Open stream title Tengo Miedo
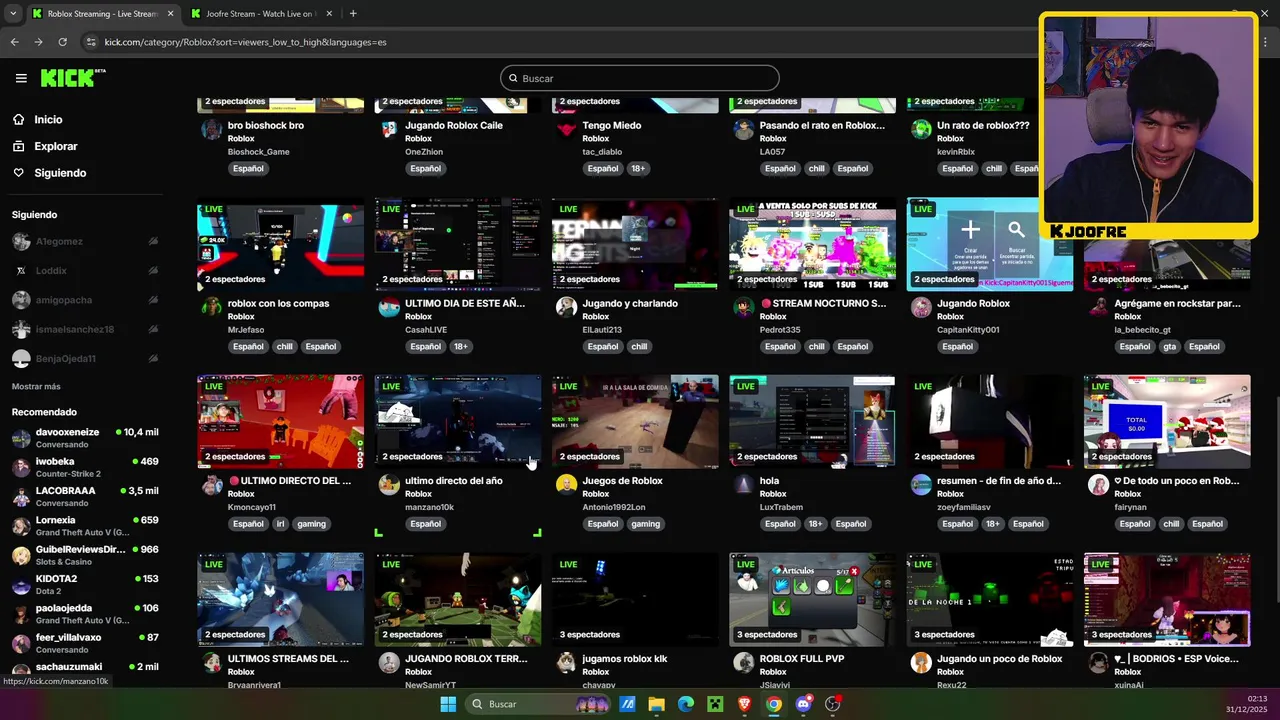The height and width of the screenshot is (720, 1280). click(612, 126)
